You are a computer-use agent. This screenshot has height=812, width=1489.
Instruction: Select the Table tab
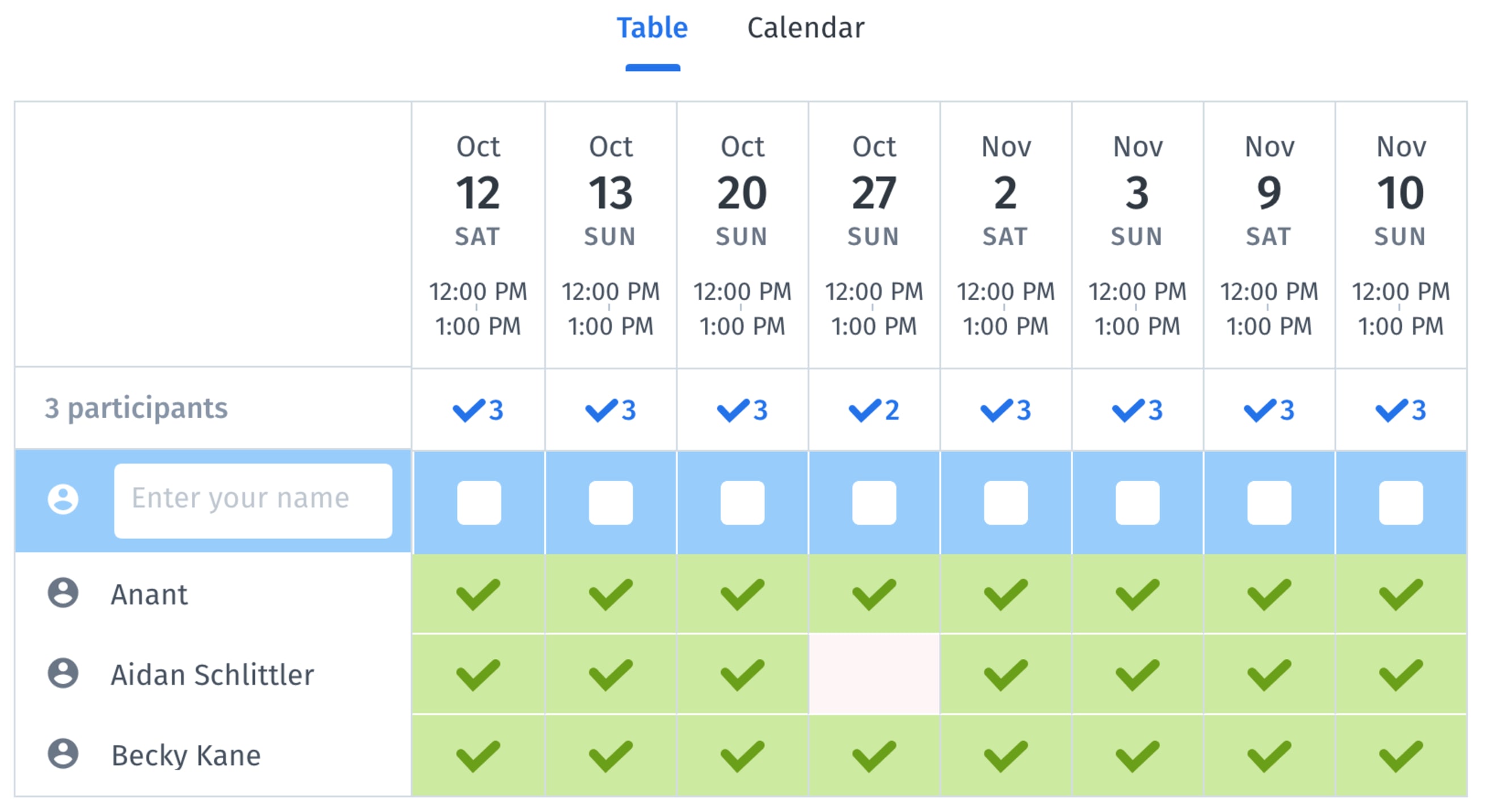pos(652,28)
